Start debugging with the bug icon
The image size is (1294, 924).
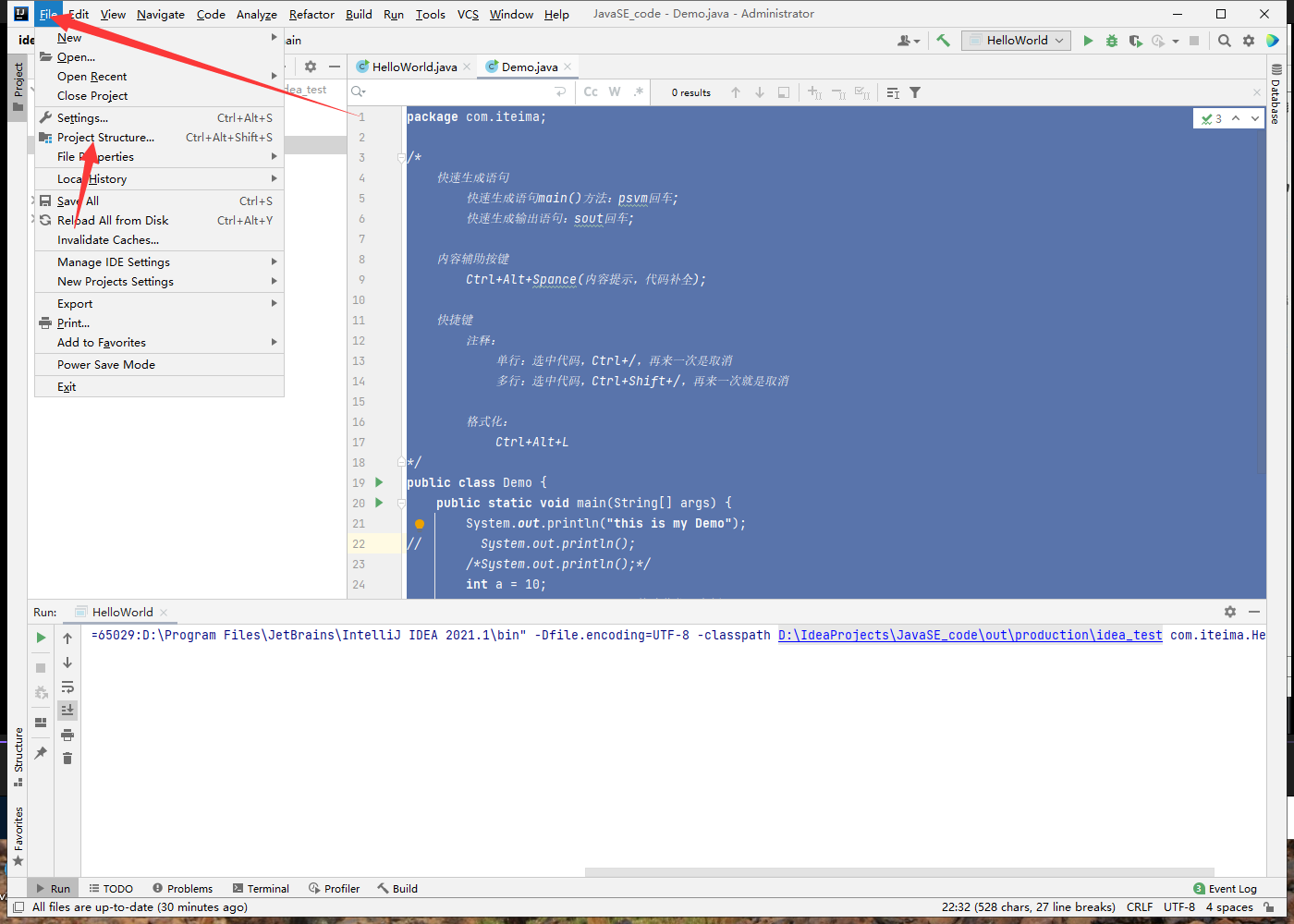pyautogui.click(x=1112, y=41)
